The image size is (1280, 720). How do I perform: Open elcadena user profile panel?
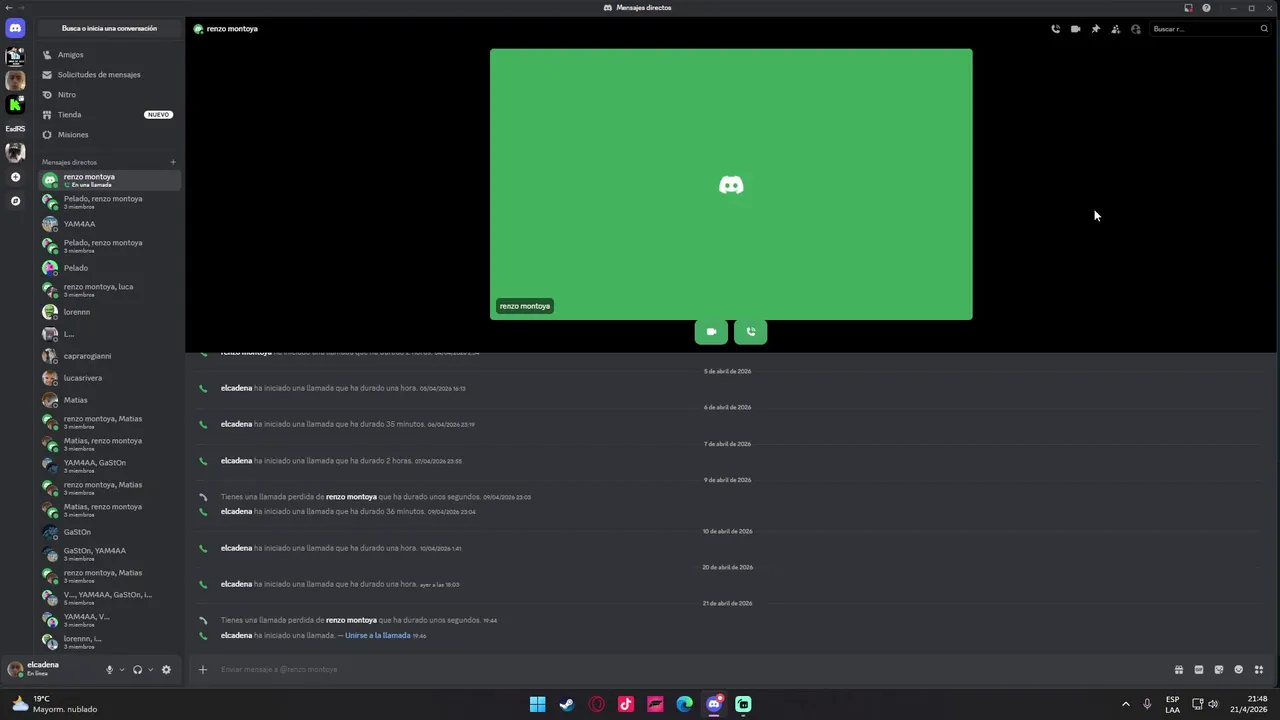[x=53, y=669]
